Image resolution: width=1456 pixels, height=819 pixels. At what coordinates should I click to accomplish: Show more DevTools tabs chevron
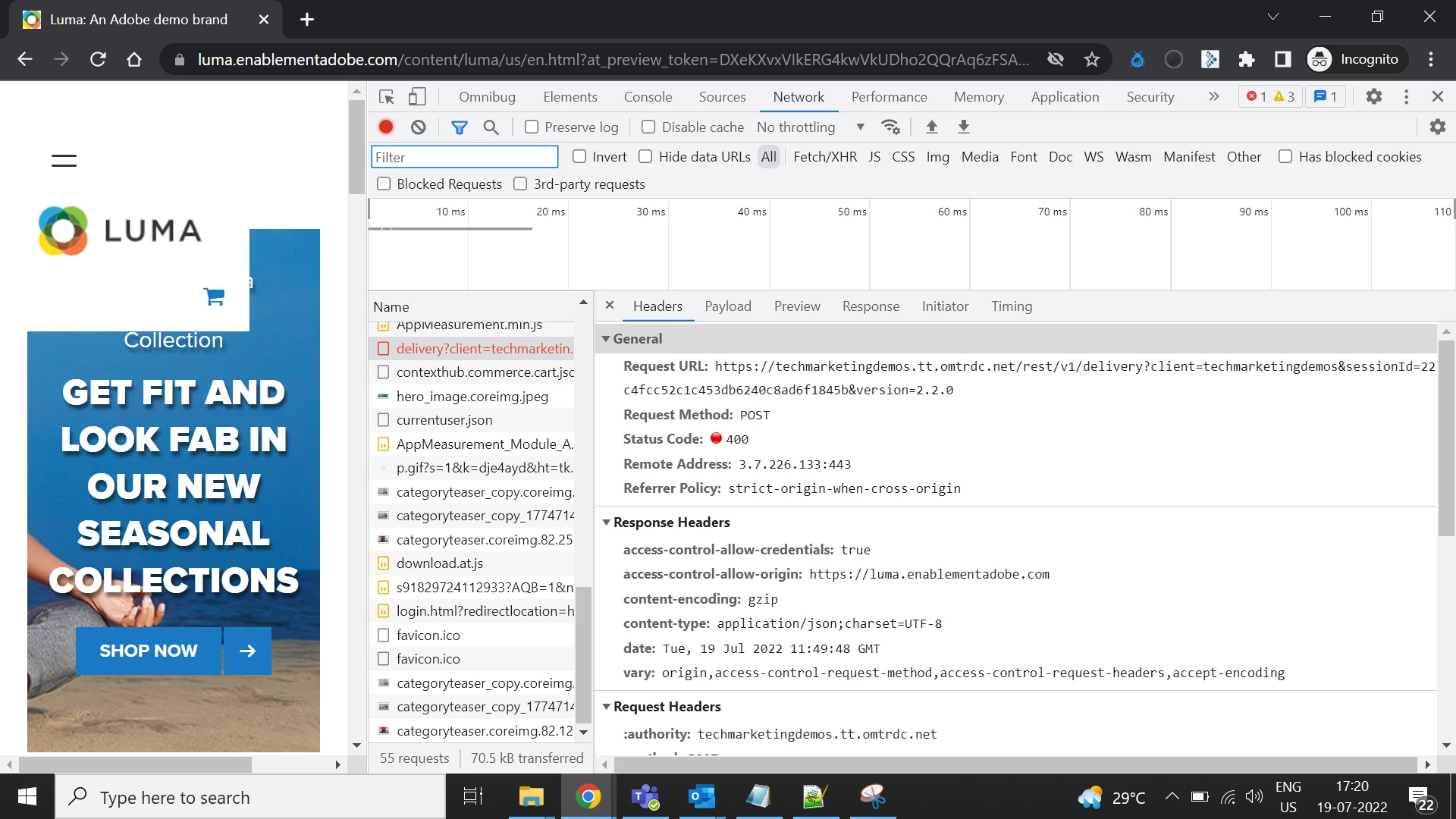[1213, 97]
